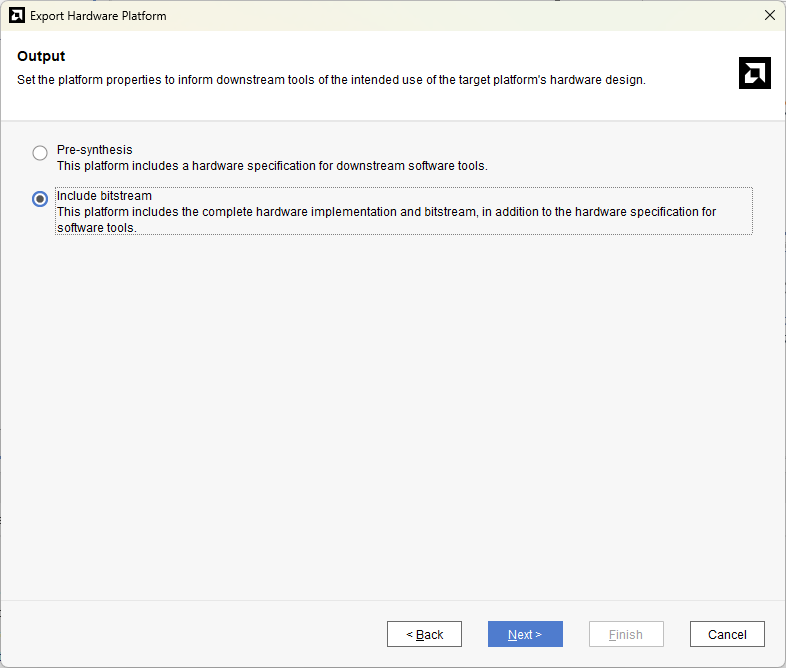Cancel the Export Hardware Platform wizard

pyautogui.click(x=727, y=634)
